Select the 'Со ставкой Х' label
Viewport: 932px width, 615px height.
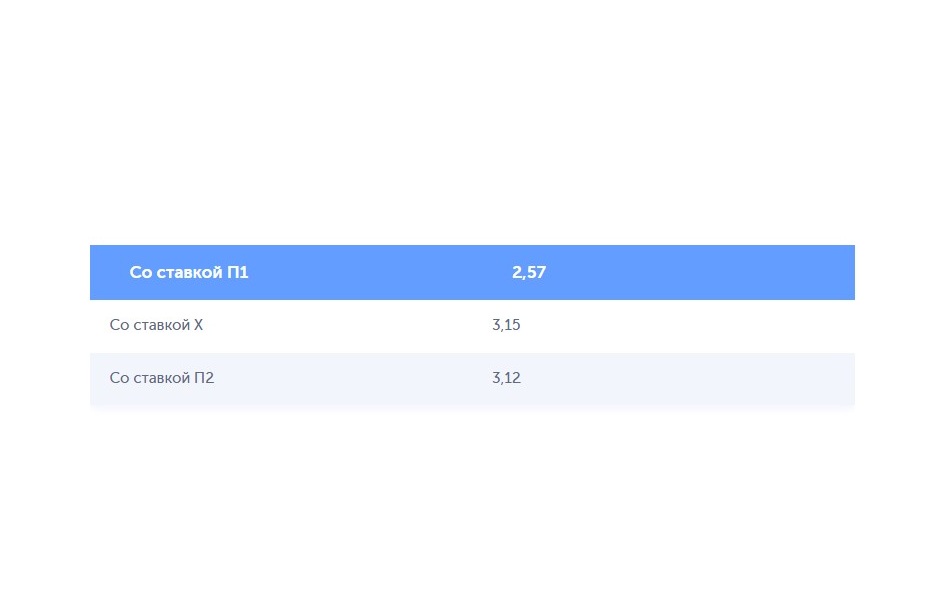pyautogui.click(x=156, y=325)
